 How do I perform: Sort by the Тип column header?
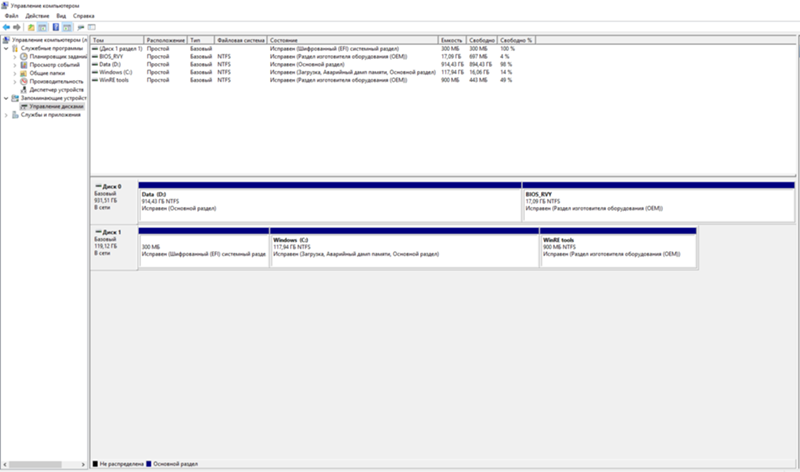tap(201, 40)
